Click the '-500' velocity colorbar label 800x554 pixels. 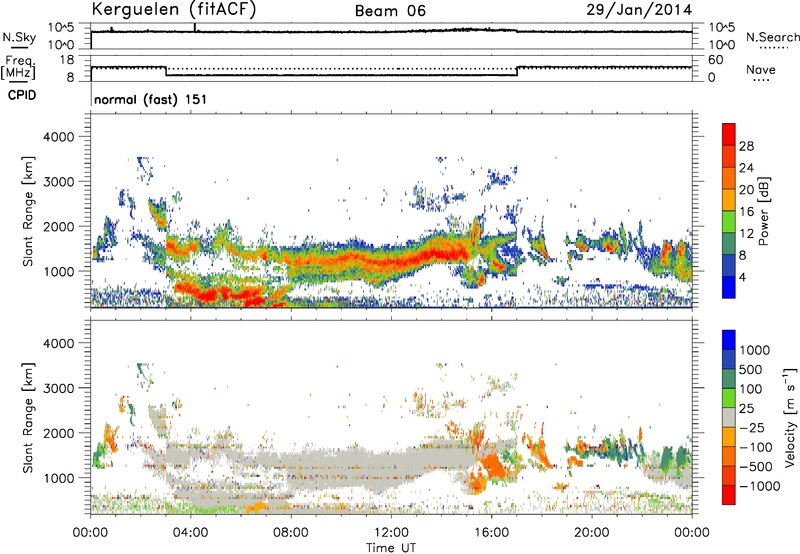[757, 467]
